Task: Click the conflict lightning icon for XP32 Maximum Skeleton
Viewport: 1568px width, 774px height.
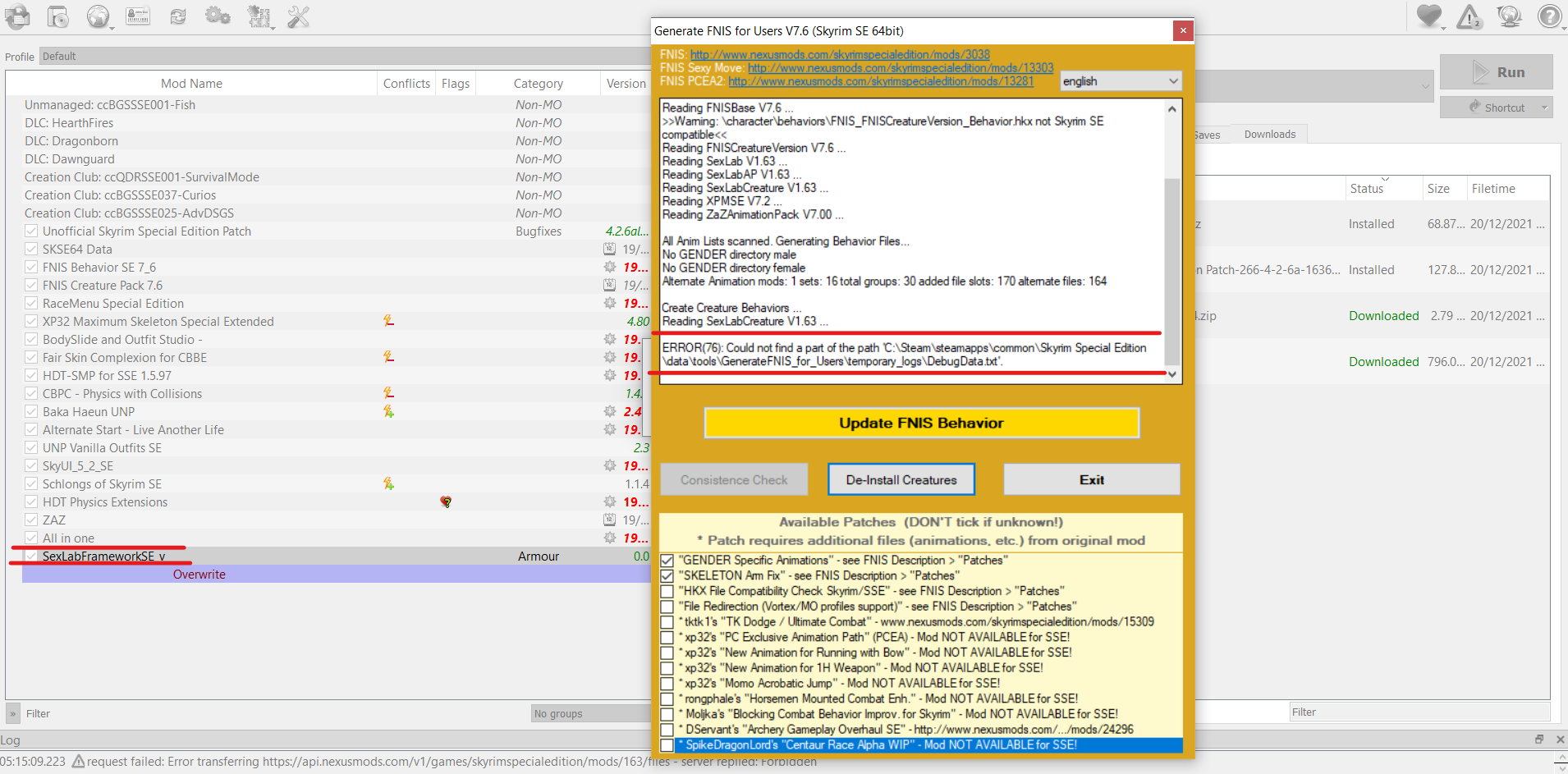Action: (388, 321)
